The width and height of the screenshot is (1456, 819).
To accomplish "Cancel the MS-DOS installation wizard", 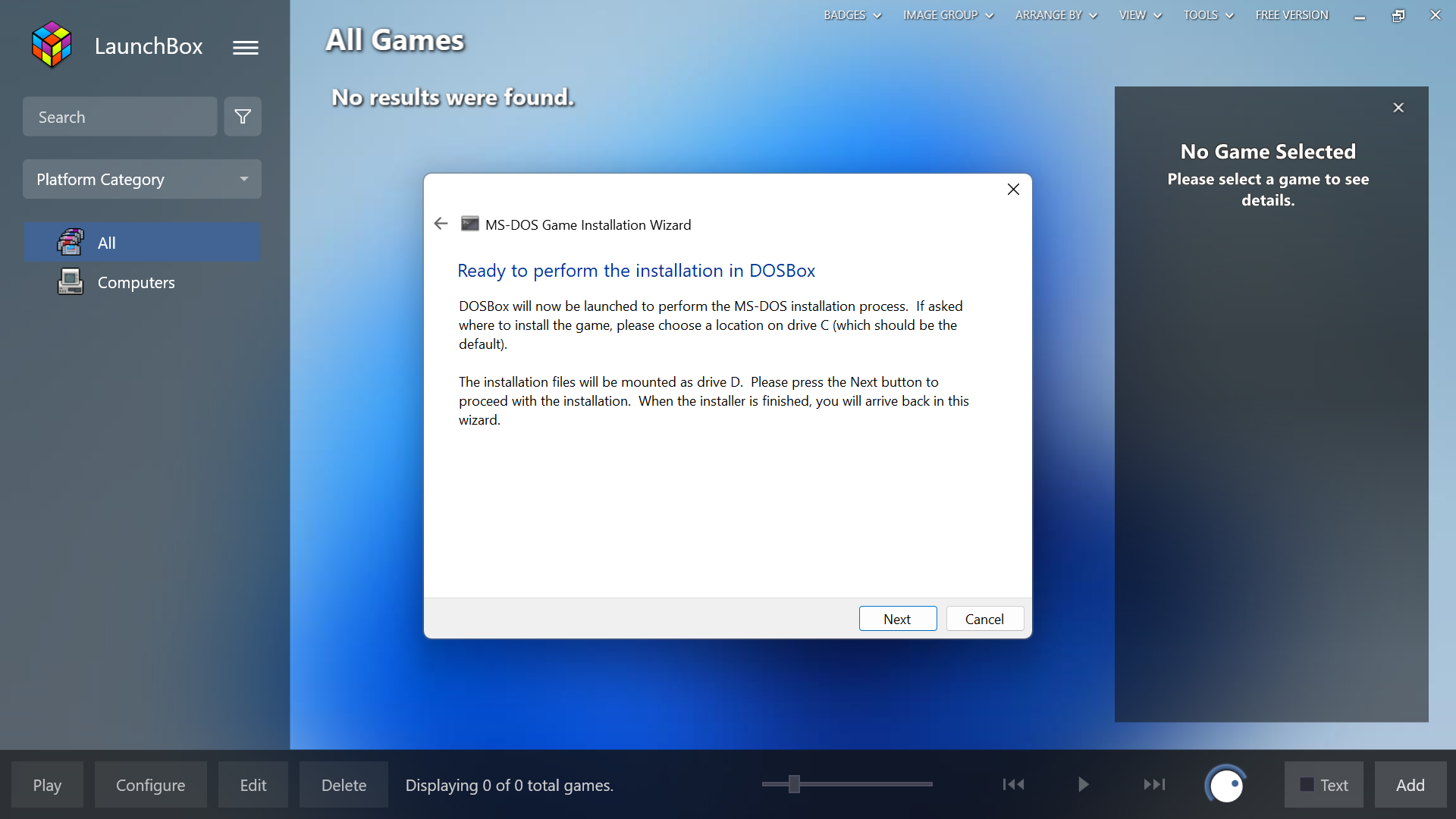I will 984,618.
